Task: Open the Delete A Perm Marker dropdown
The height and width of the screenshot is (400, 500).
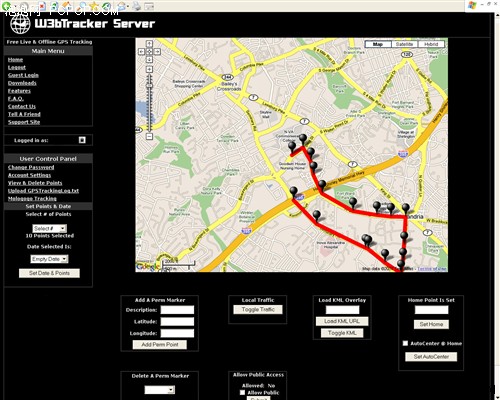Action: click(160, 390)
